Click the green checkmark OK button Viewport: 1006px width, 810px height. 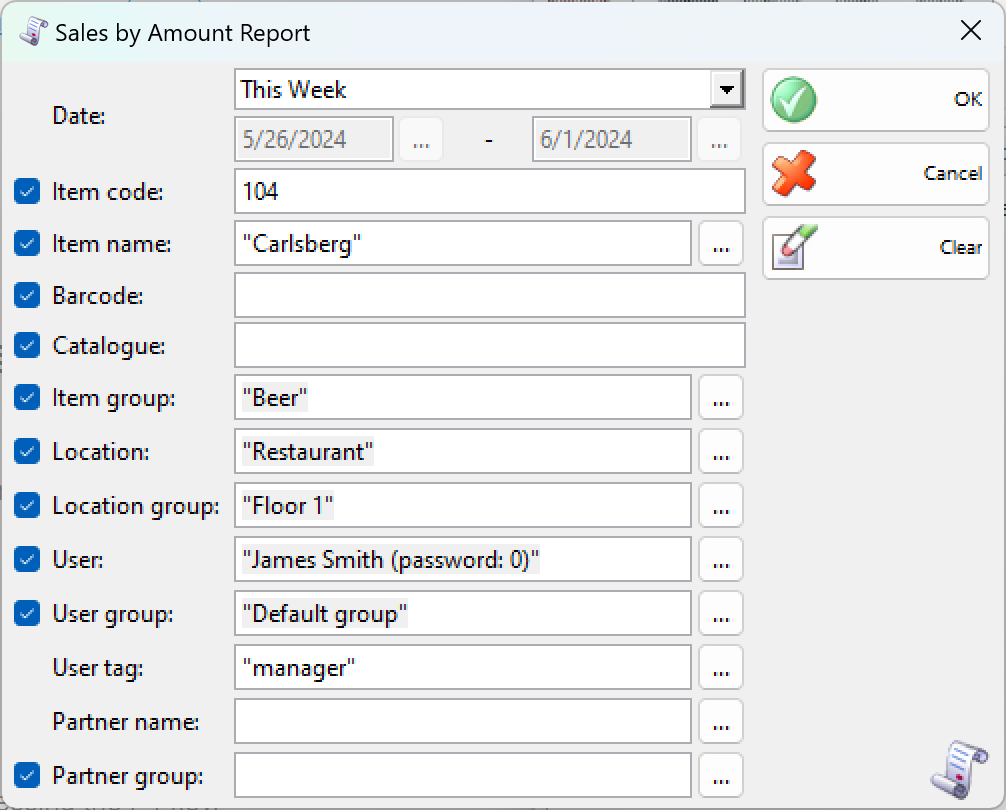tap(875, 100)
